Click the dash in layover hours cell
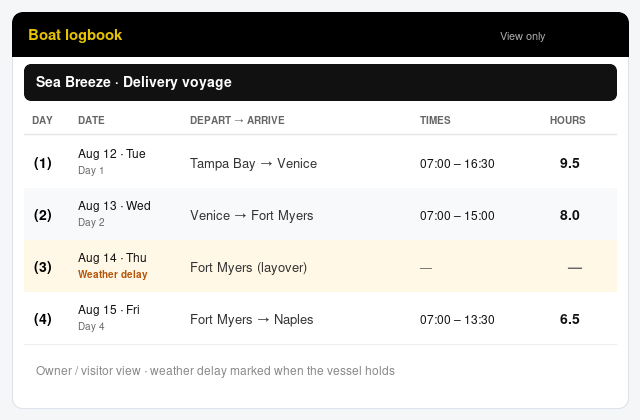640x420 pixels. (575, 268)
